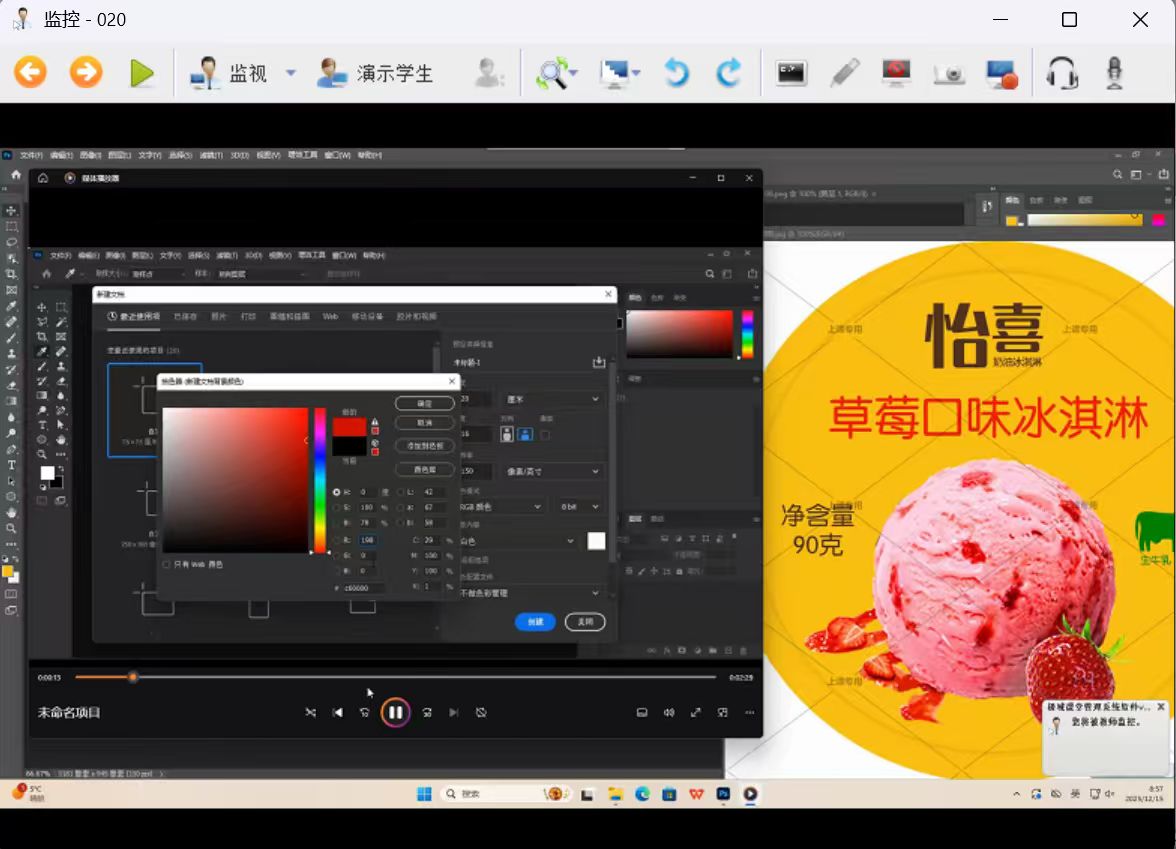The width and height of the screenshot is (1176, 849).
Task: Select the H radio button in color picker
Action: 336,492
